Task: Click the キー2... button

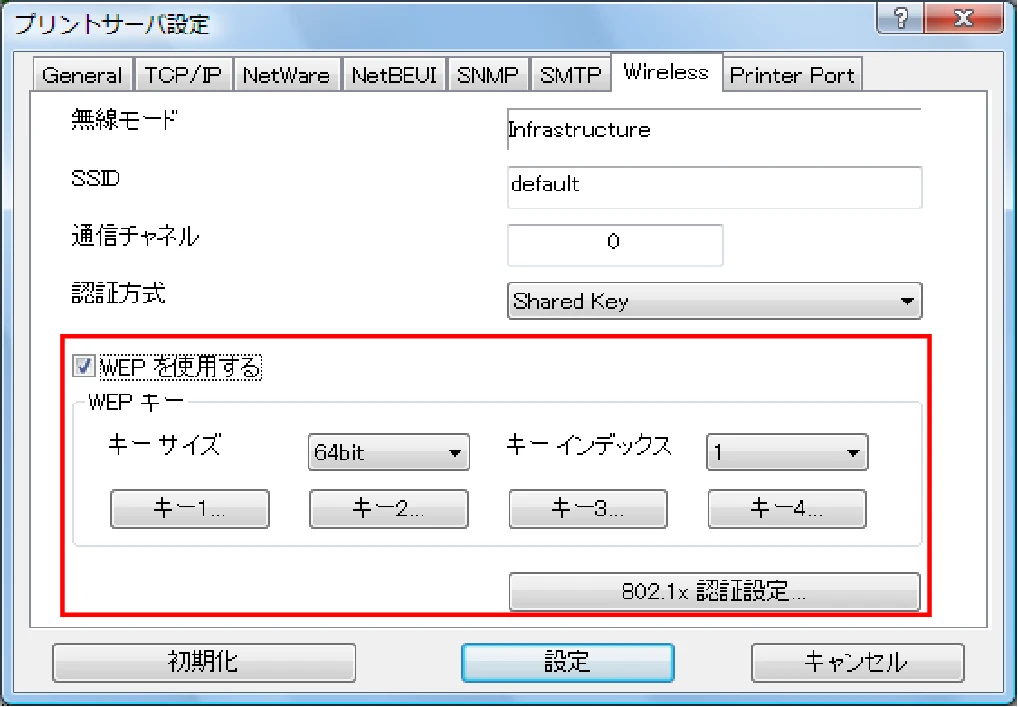Action: point(388,508)
